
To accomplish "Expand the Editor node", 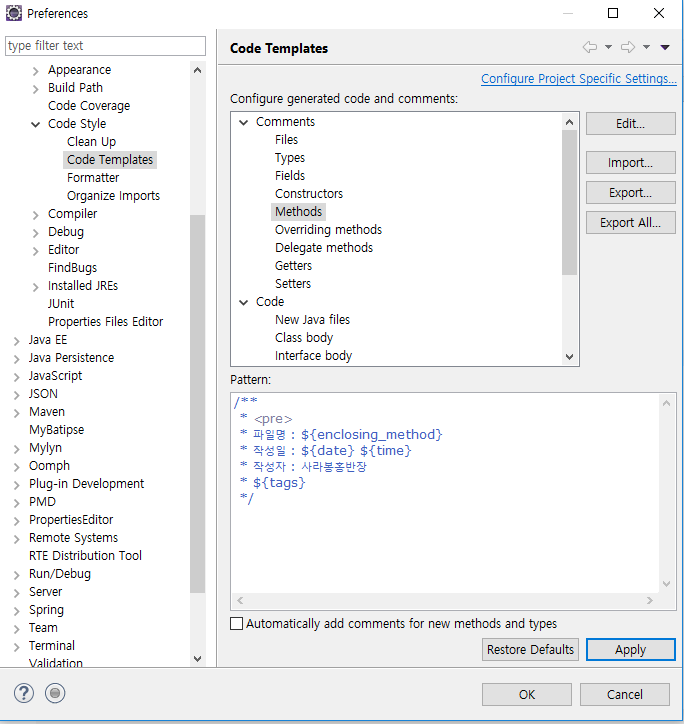I will click(36, 251).
